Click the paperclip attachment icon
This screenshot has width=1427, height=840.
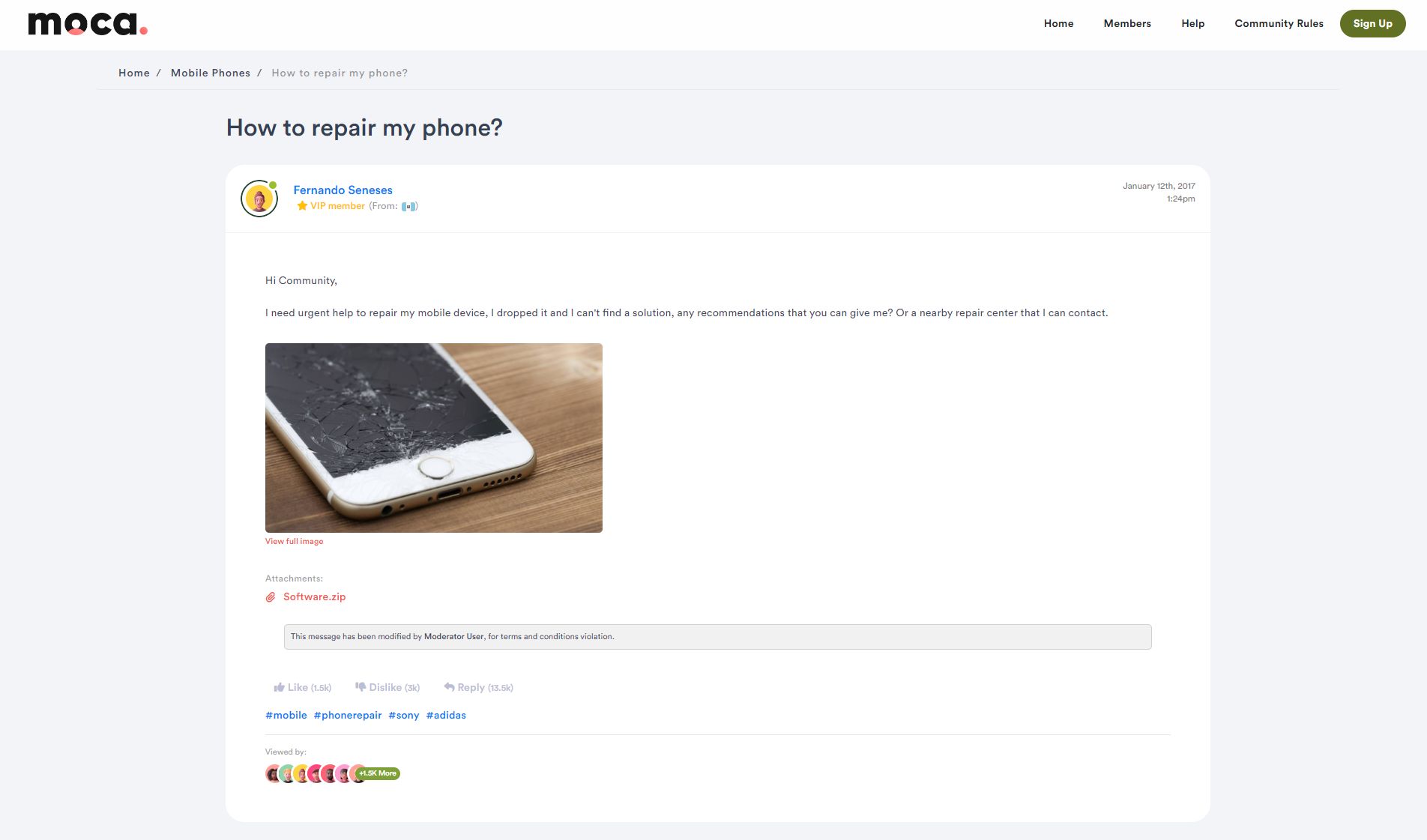click(x=271, y=597)
